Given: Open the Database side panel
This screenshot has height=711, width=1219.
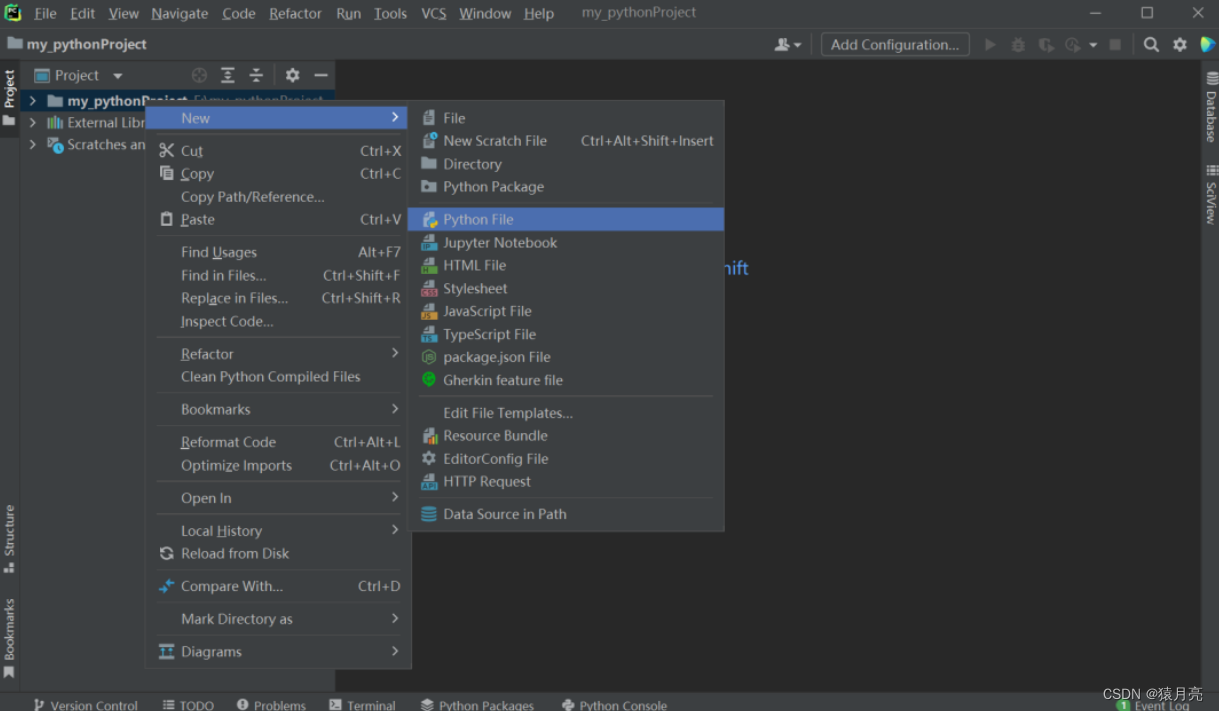Looking at the screenshot, I should [1210, 108].
